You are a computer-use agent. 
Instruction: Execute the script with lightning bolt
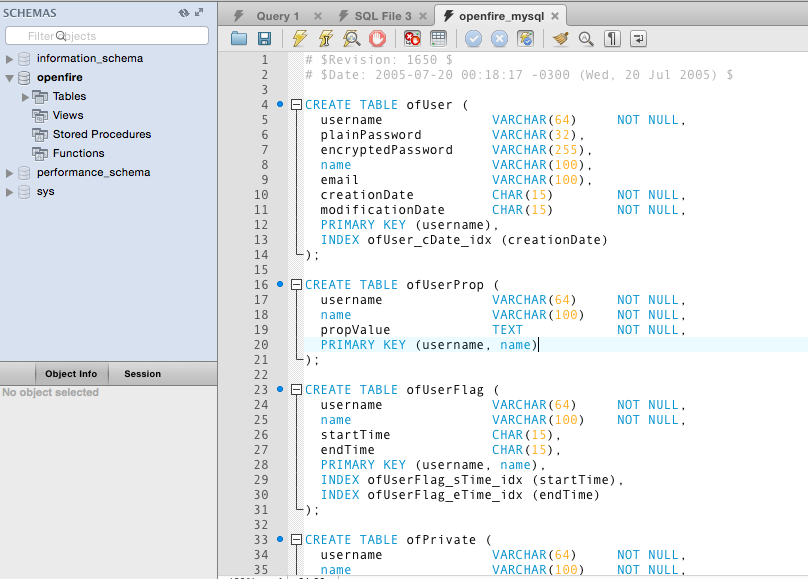[x=300, y=39]
